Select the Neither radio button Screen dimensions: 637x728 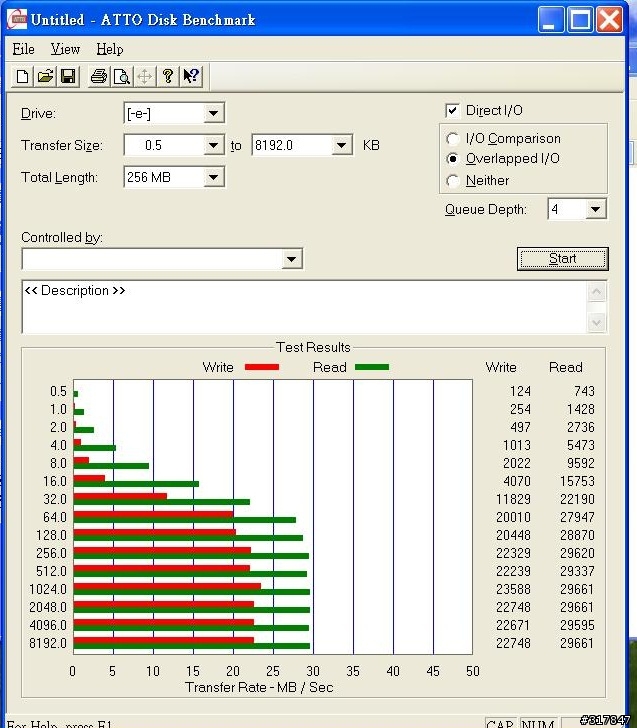(453, 181)
